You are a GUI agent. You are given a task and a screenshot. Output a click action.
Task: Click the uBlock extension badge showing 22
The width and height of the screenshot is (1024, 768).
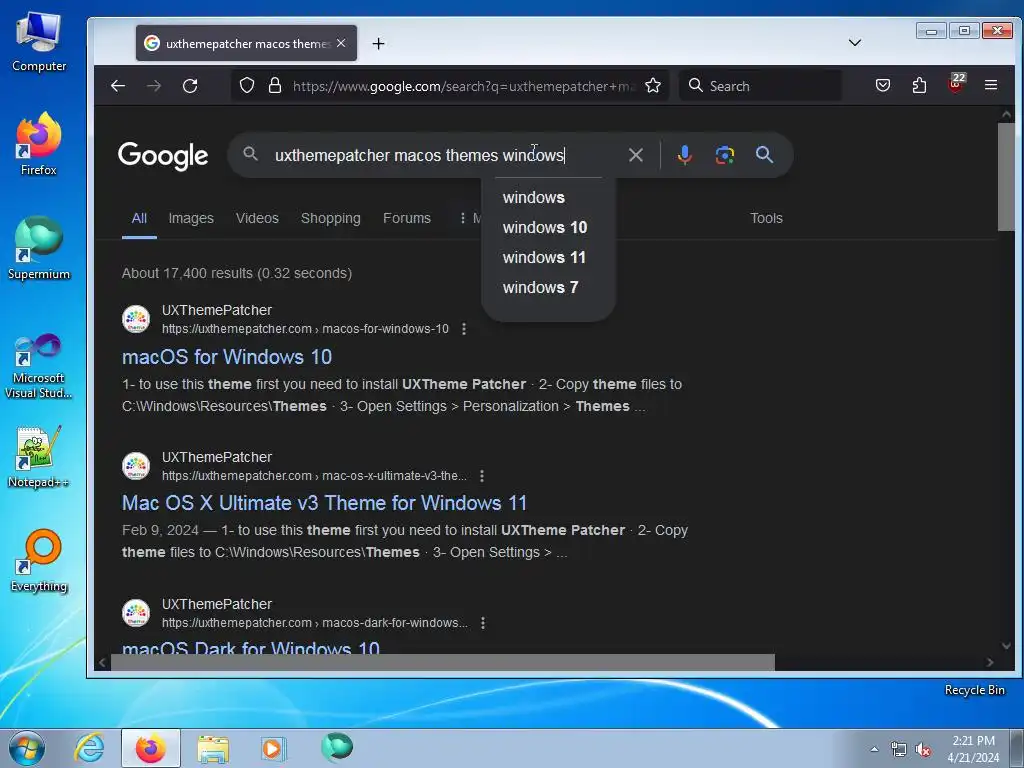tap(956, 84)
